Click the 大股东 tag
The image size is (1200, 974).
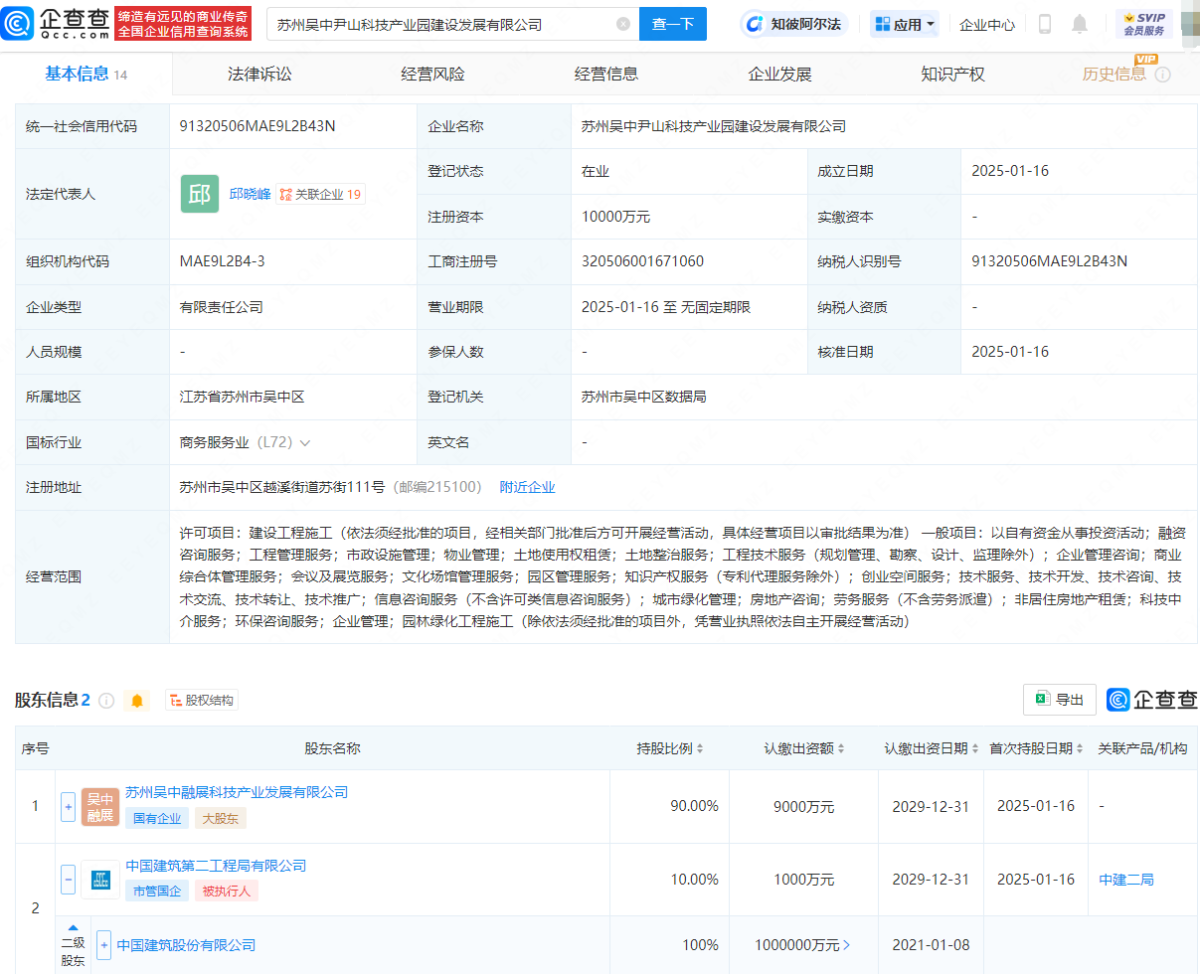(221, 818)
